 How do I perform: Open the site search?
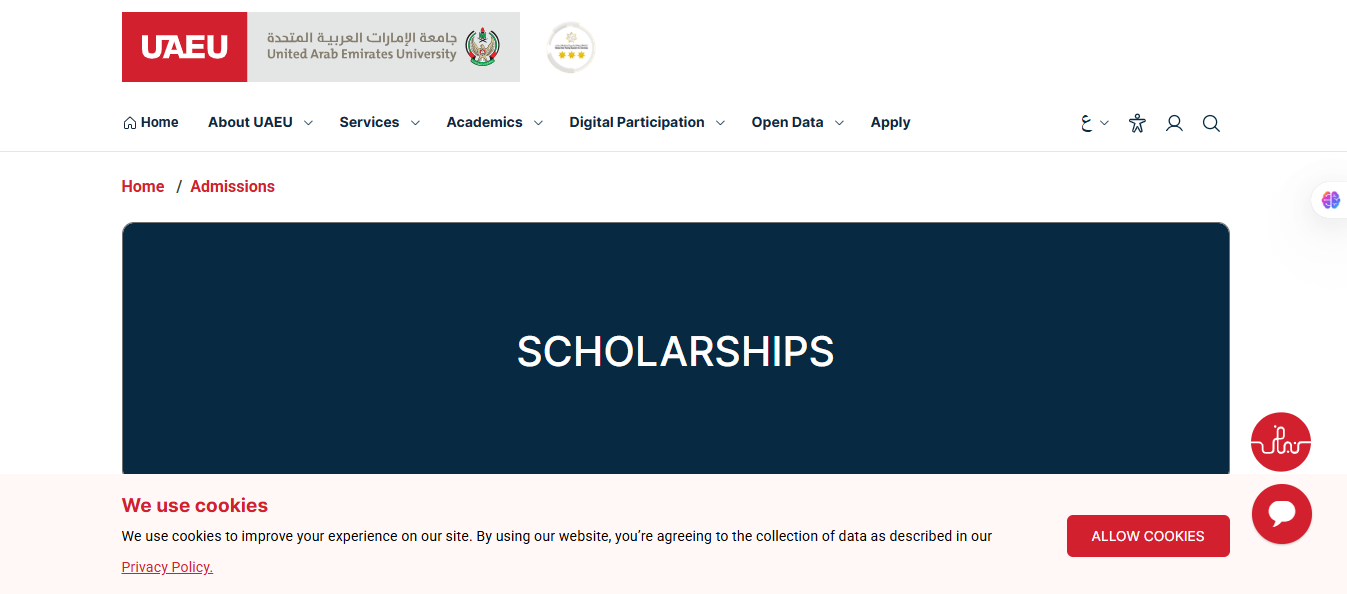pos(1211,123)
